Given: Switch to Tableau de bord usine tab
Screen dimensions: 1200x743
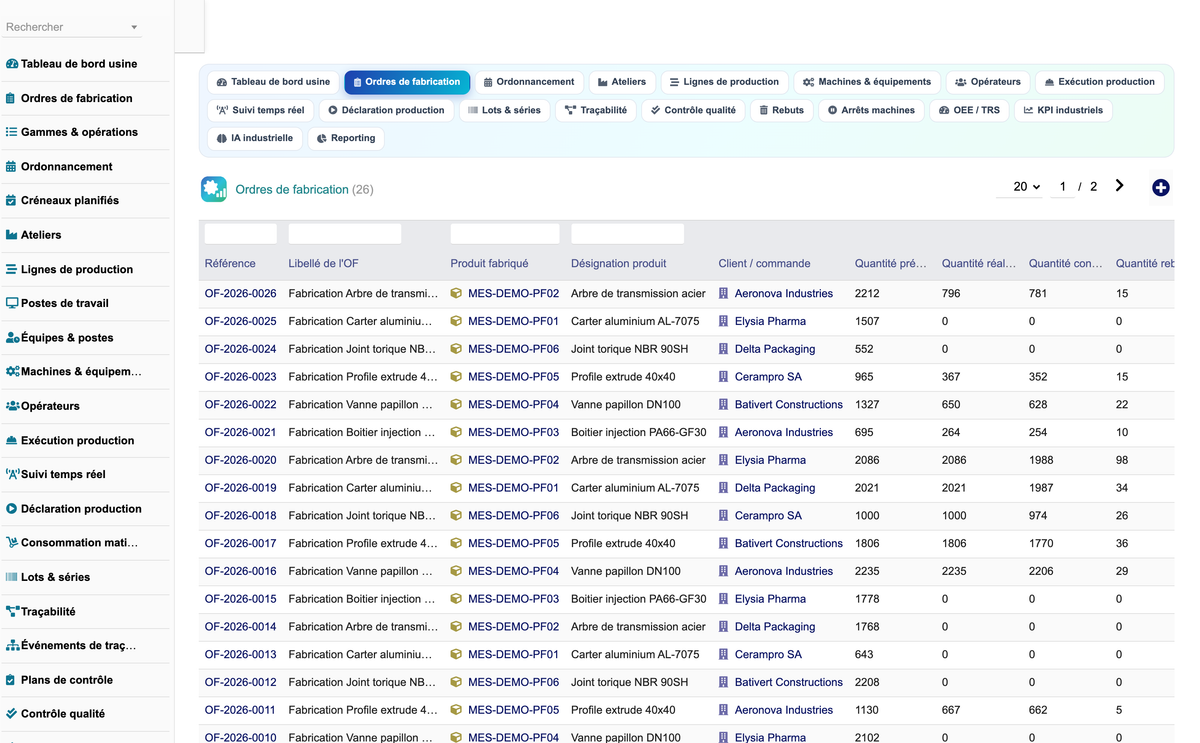Looking at the screenshot, I should (x=273, y=82).
